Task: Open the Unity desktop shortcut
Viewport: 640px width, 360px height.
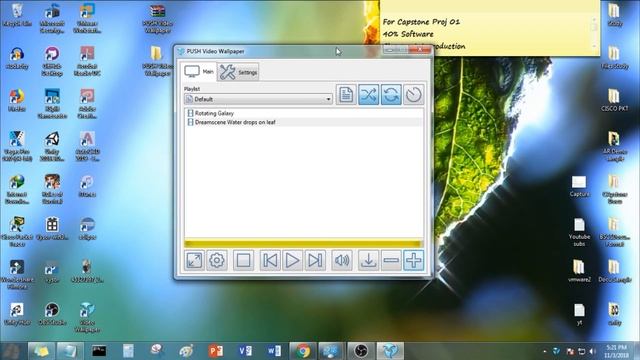Action: point(52,147)
